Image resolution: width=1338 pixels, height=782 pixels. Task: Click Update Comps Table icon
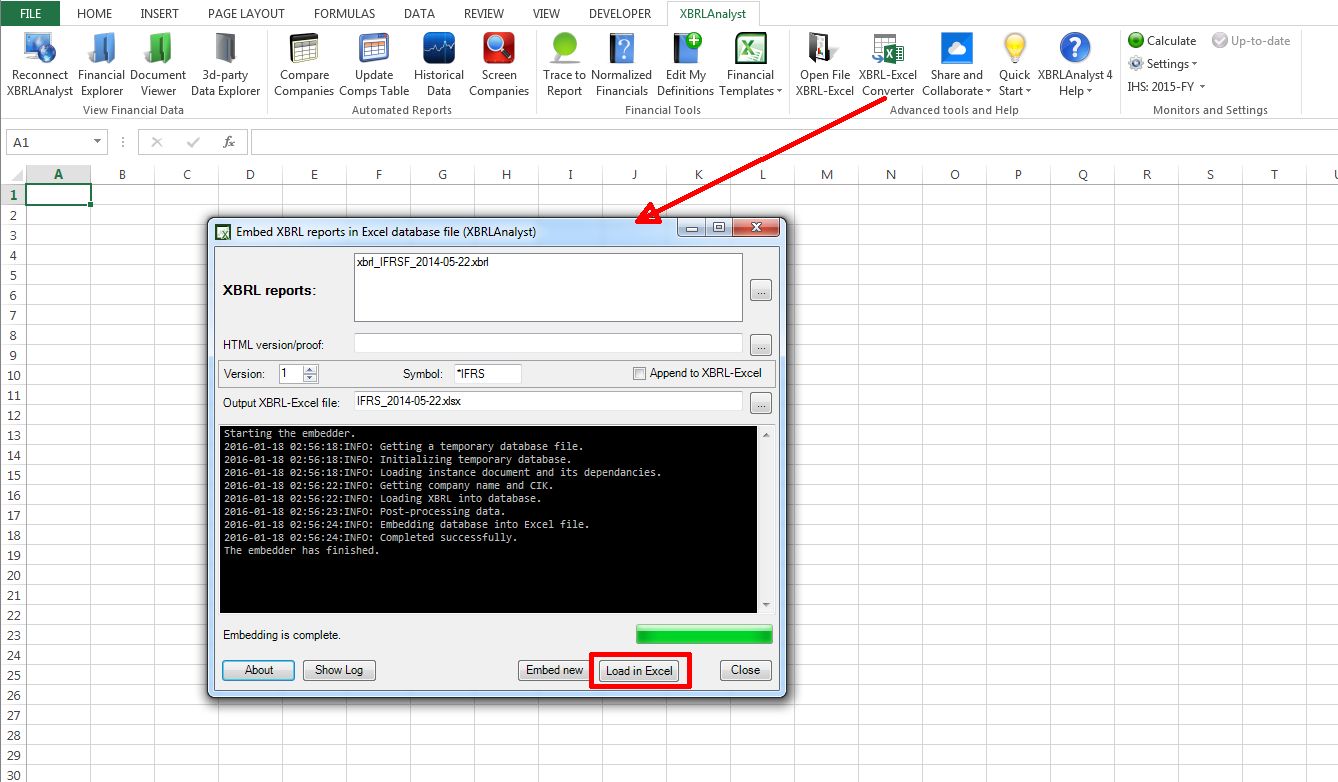(374, 64)
